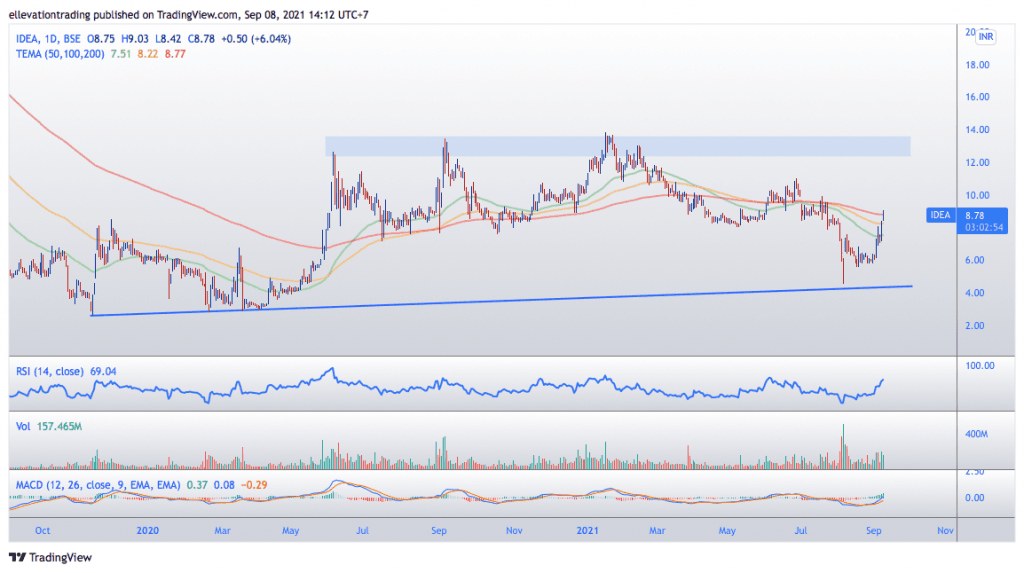Click the 18.00 price scale label
The width and height of the screenshot is (1024, 573).
click(978, 65)
